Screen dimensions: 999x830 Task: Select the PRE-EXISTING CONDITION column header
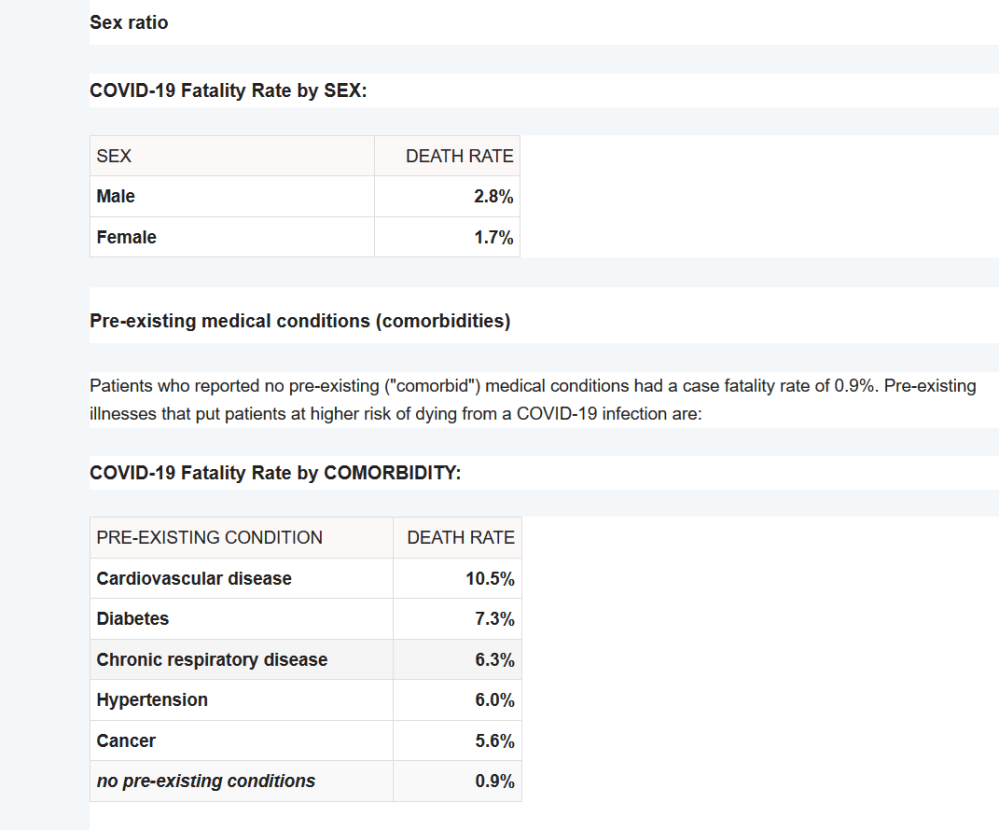pyautogui.click(x=209, y=538)
